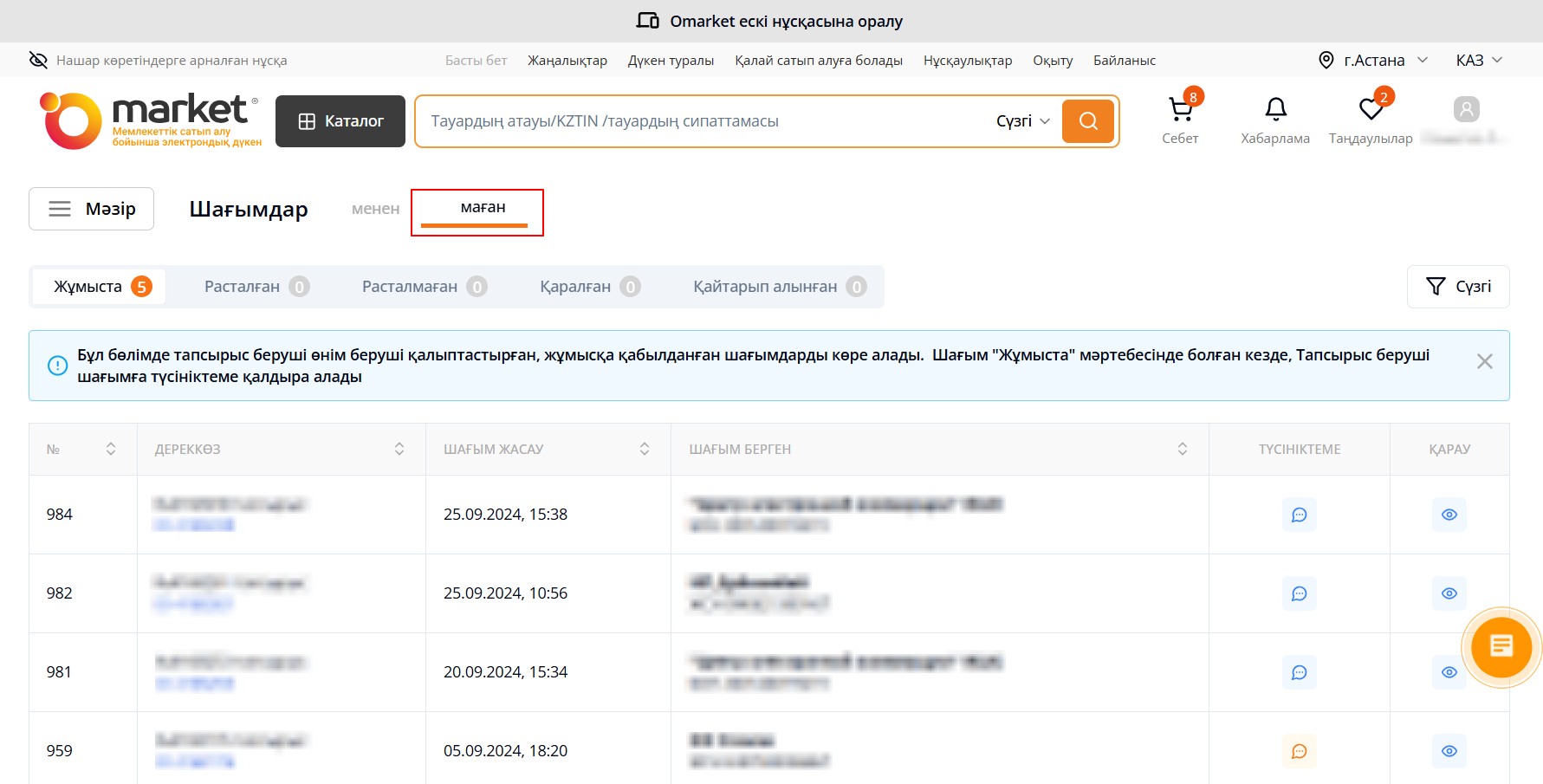View complaint 982 via eye icon
Image resolution: width=1543 pixels, height=784 pixels.
coord(1449,593)
